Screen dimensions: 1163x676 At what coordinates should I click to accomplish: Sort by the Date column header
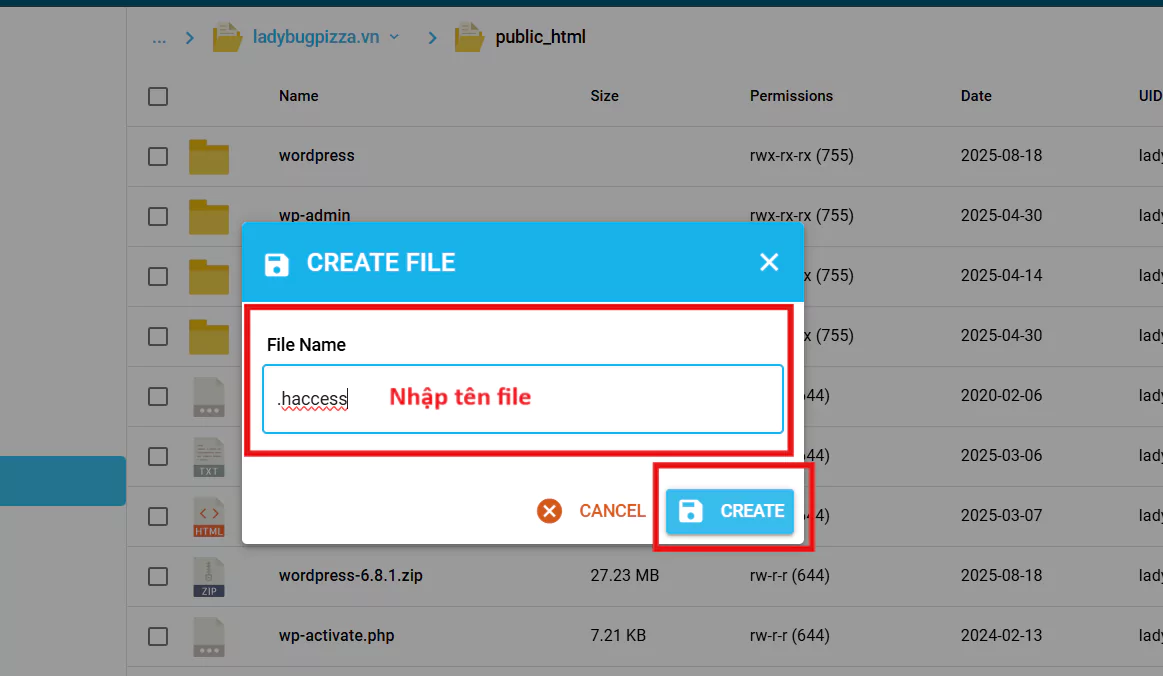(976, 96)
